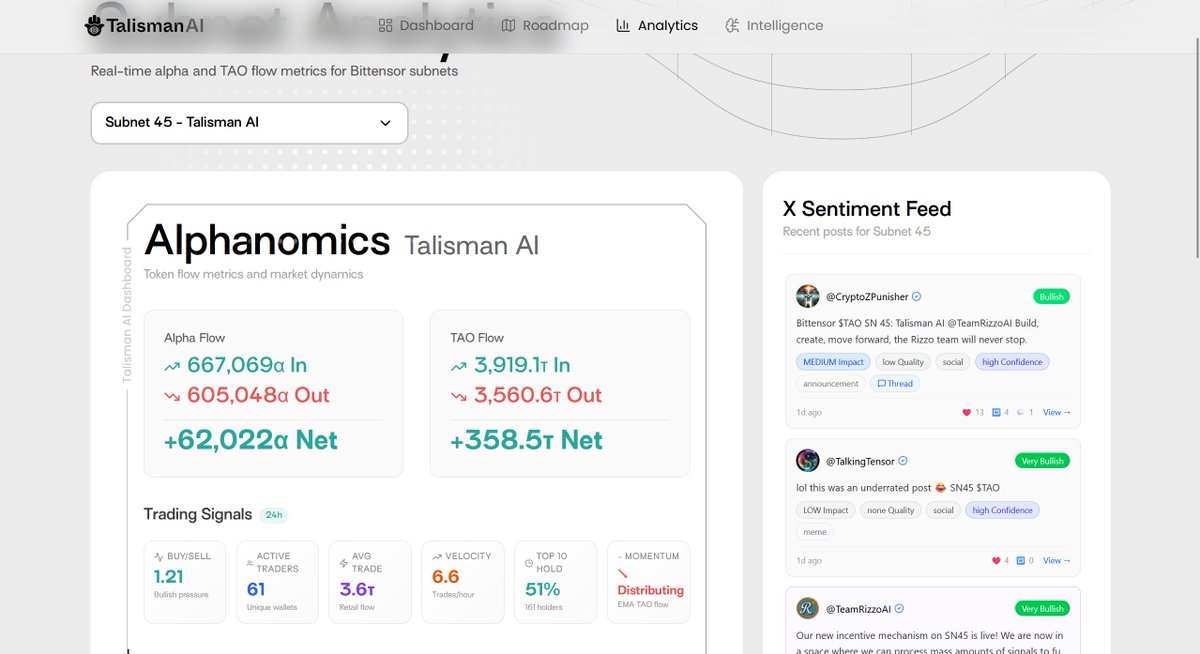Open the Thread tag on CryptoZPunisher post
1200x654 pixels.
click(x=895, y=383)
